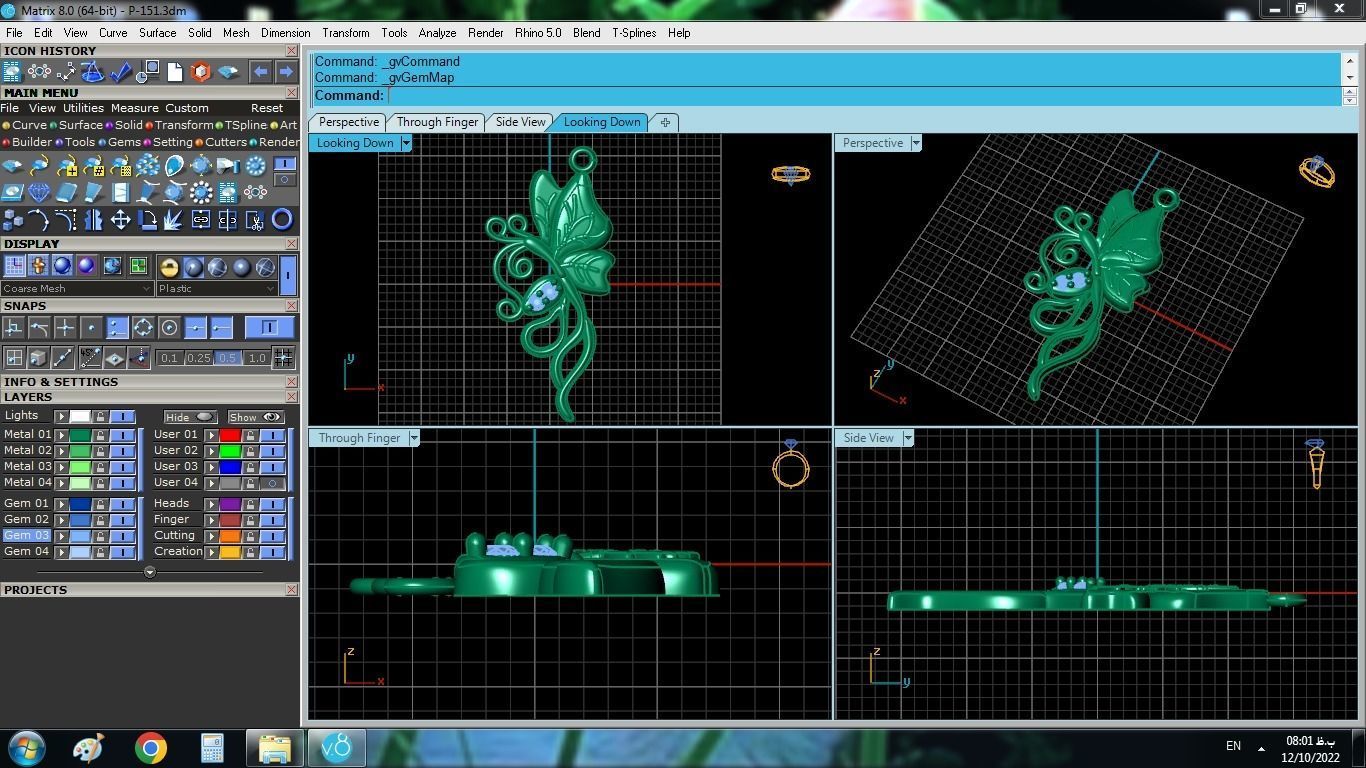Toggle the Snaps master on/off switch

point(269,327)
